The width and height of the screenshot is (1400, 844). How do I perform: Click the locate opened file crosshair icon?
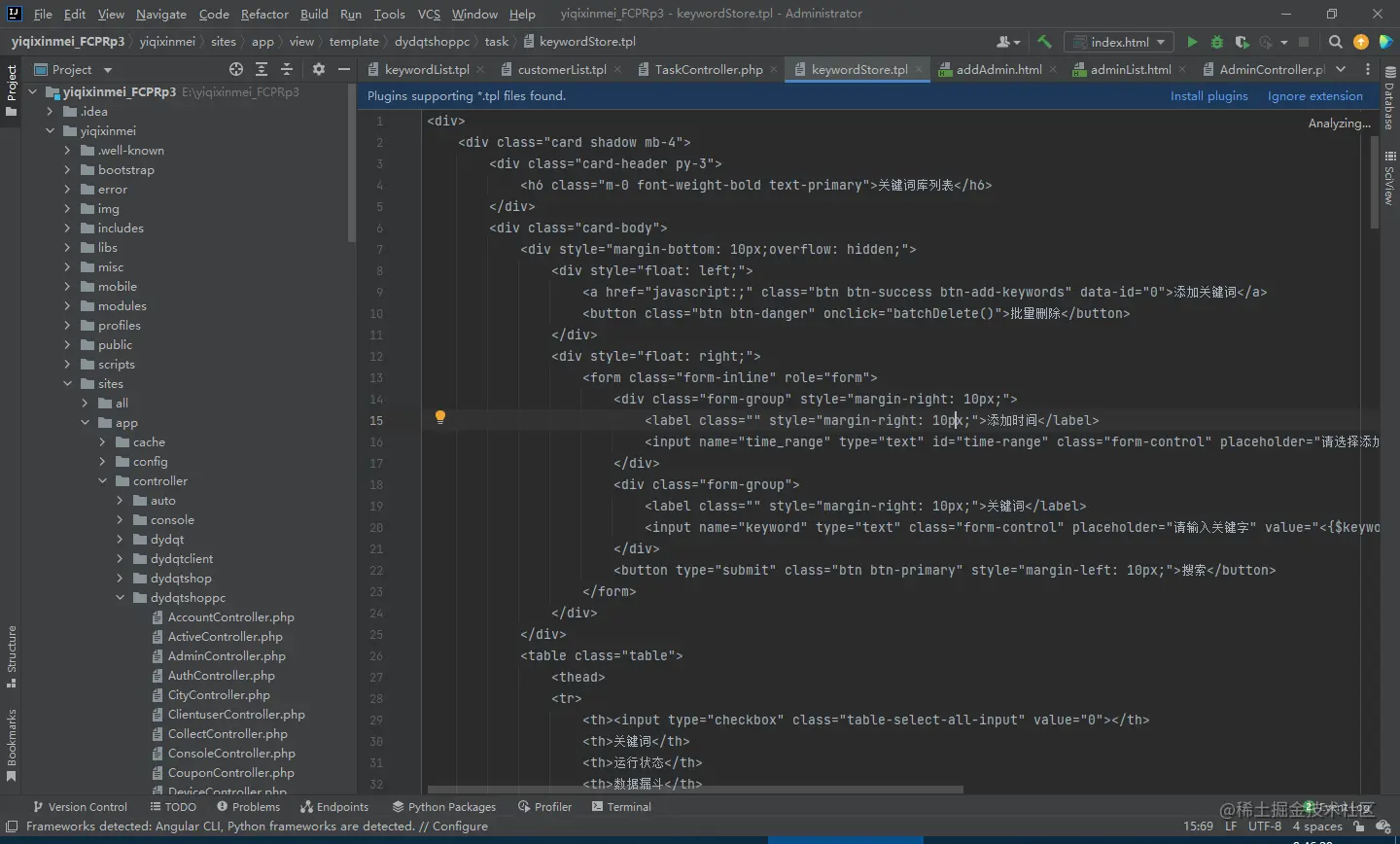(x=236, y=69)
